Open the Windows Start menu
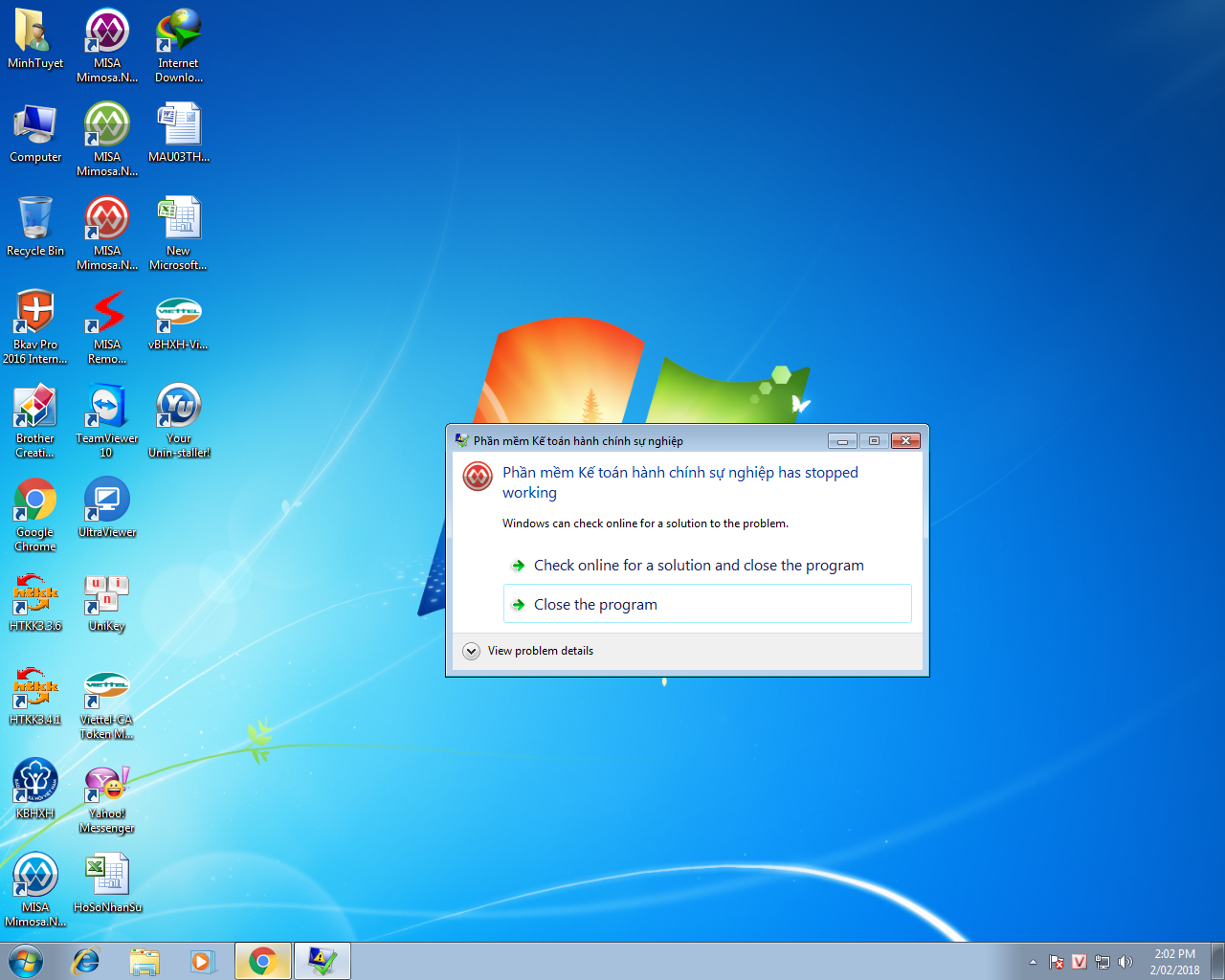The height and width of the screenshot is (980, 1225). pos(26,961)
